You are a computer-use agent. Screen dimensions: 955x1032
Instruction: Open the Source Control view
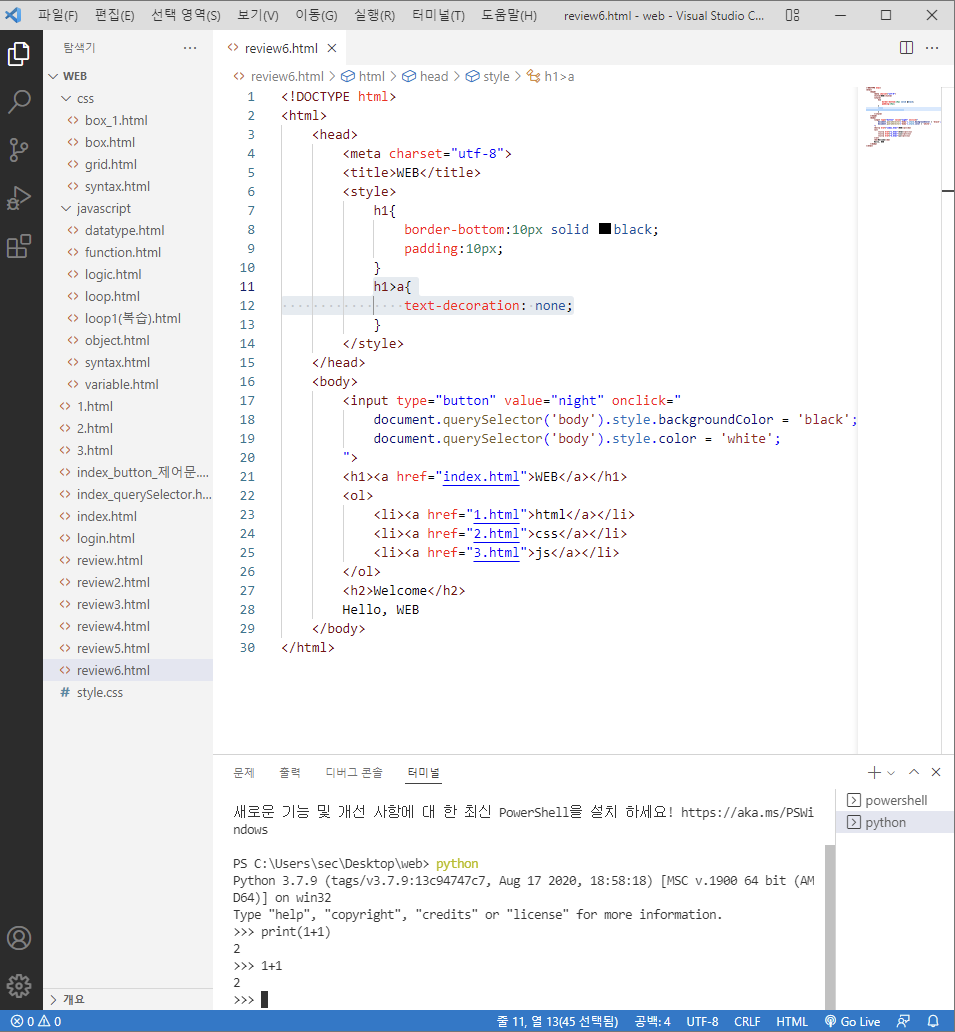(19, 150)
